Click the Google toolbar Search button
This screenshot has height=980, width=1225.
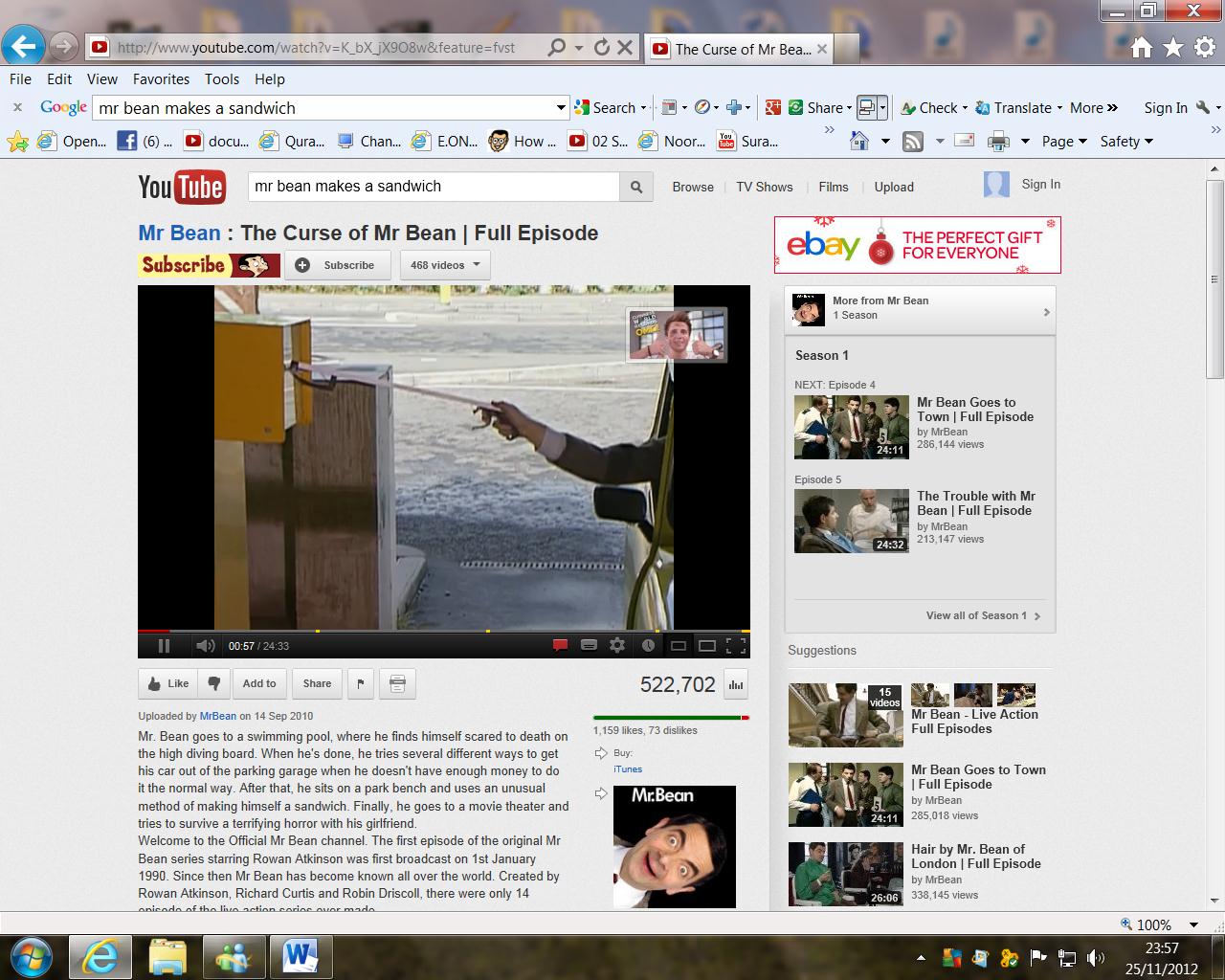[x=611, y=108]
